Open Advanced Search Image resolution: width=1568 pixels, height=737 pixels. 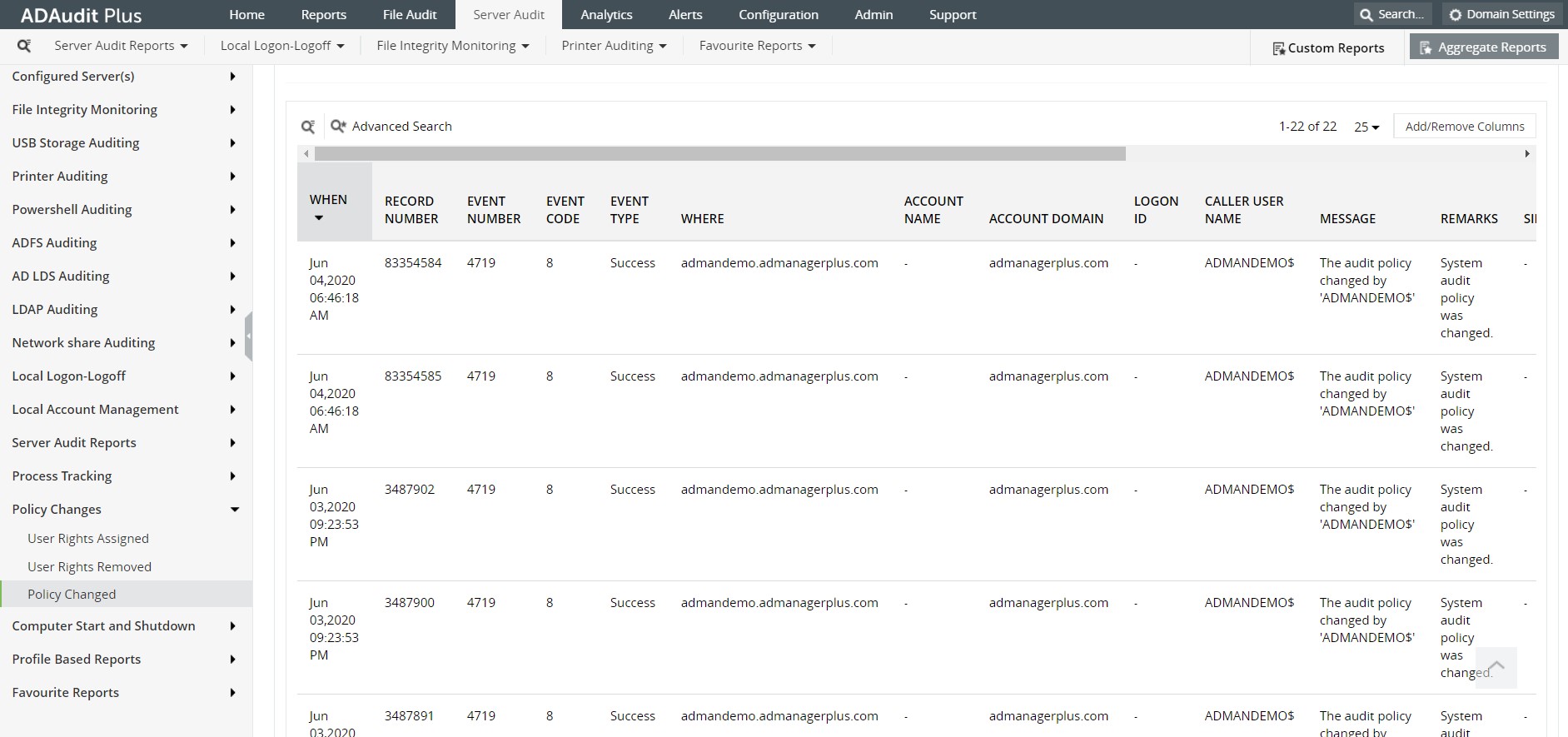pyautogui.click(x=391, y=127)
